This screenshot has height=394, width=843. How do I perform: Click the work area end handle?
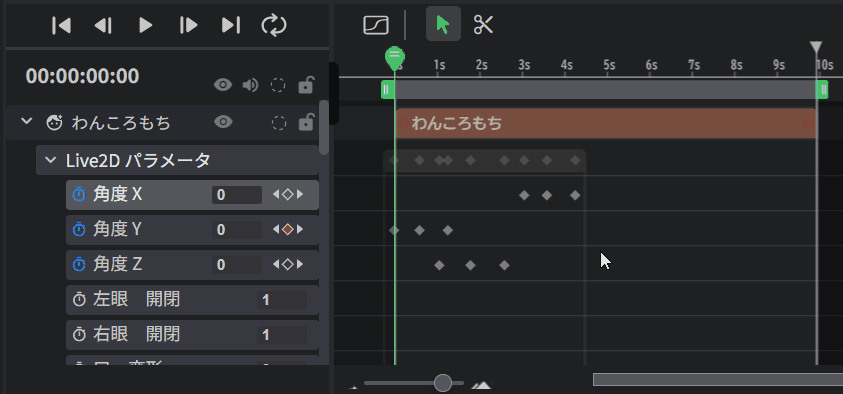pyautogui.click(x=822, y=89)
